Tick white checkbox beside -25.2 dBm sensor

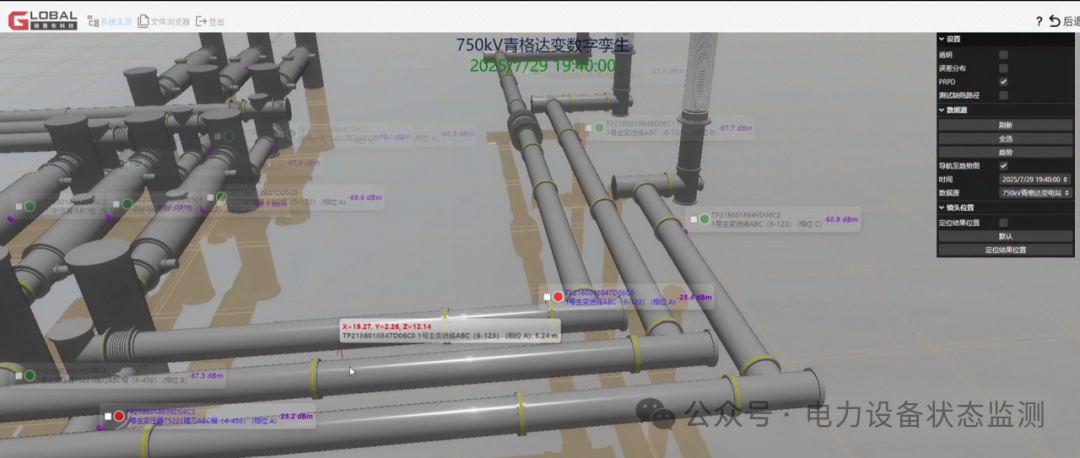[x=107, y=416]
